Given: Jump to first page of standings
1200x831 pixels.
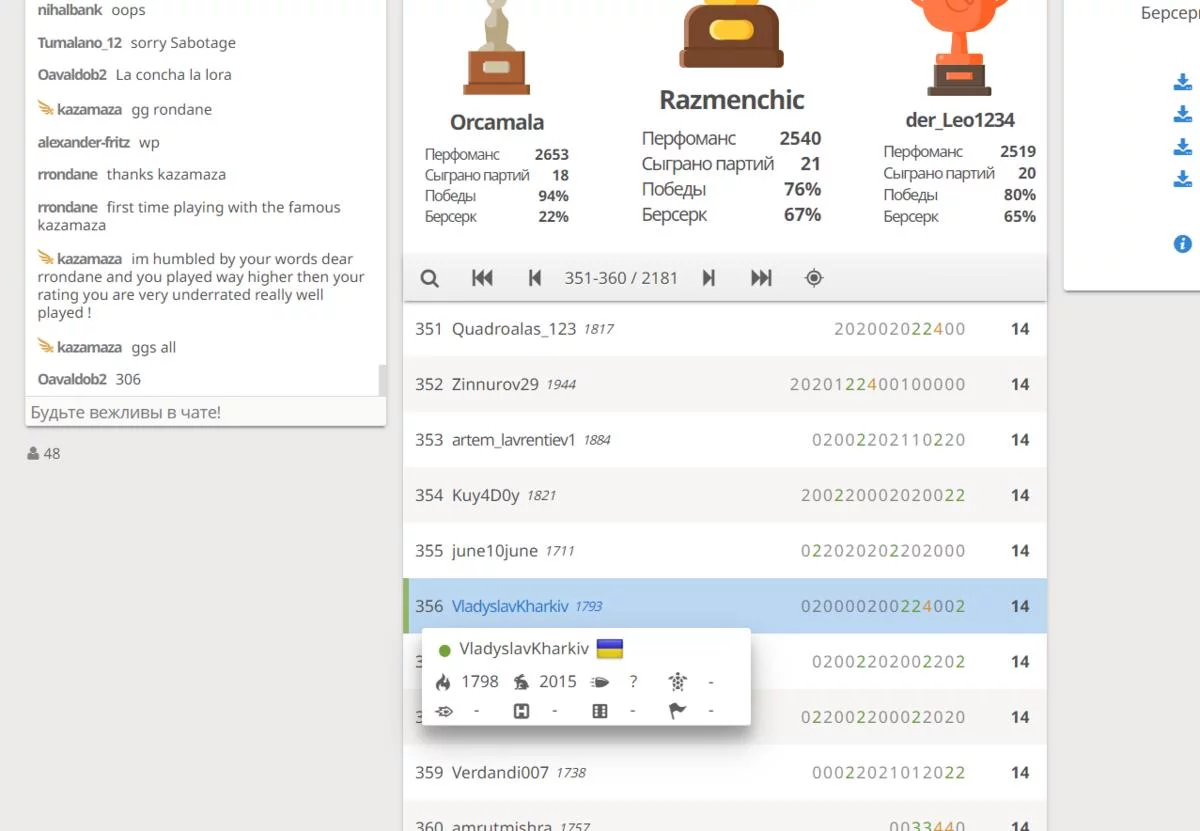Looking at the screenshot, I should click(x=482, y=279).
